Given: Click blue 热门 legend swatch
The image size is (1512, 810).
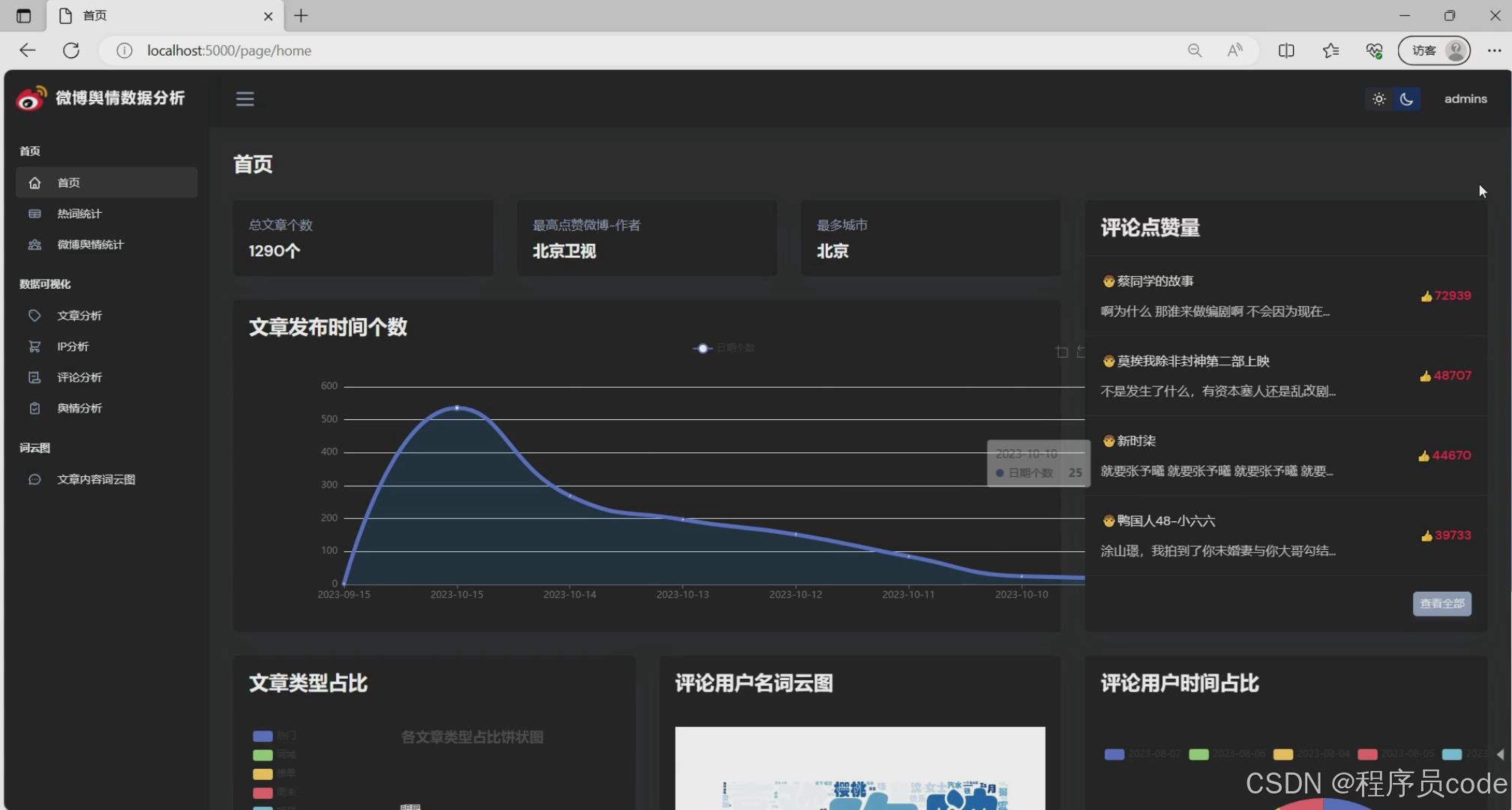Looking at the screenshot, I should click(x=262, y=736).
